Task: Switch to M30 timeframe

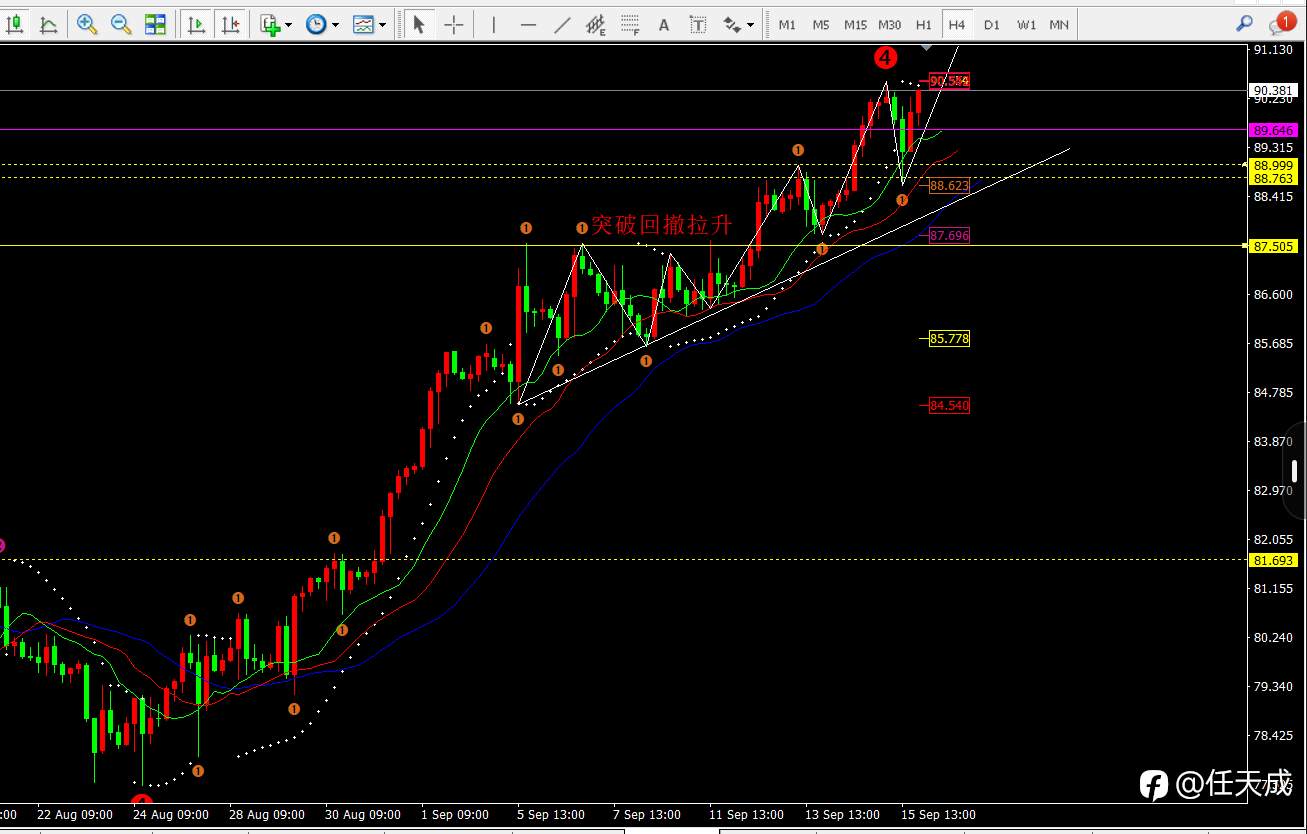Action: tap(889, 25)
